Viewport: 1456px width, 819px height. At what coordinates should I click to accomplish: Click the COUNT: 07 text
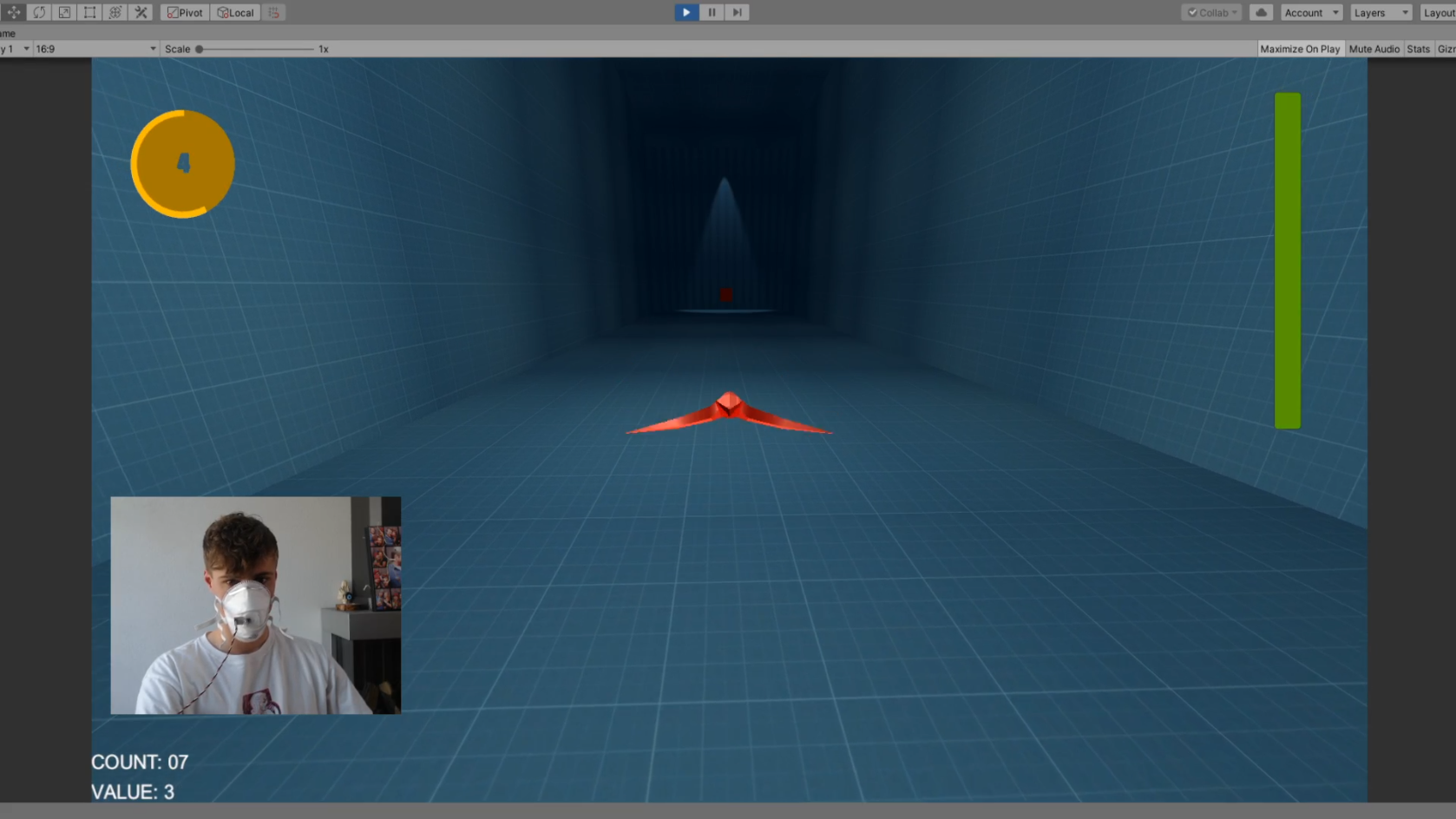140,762
